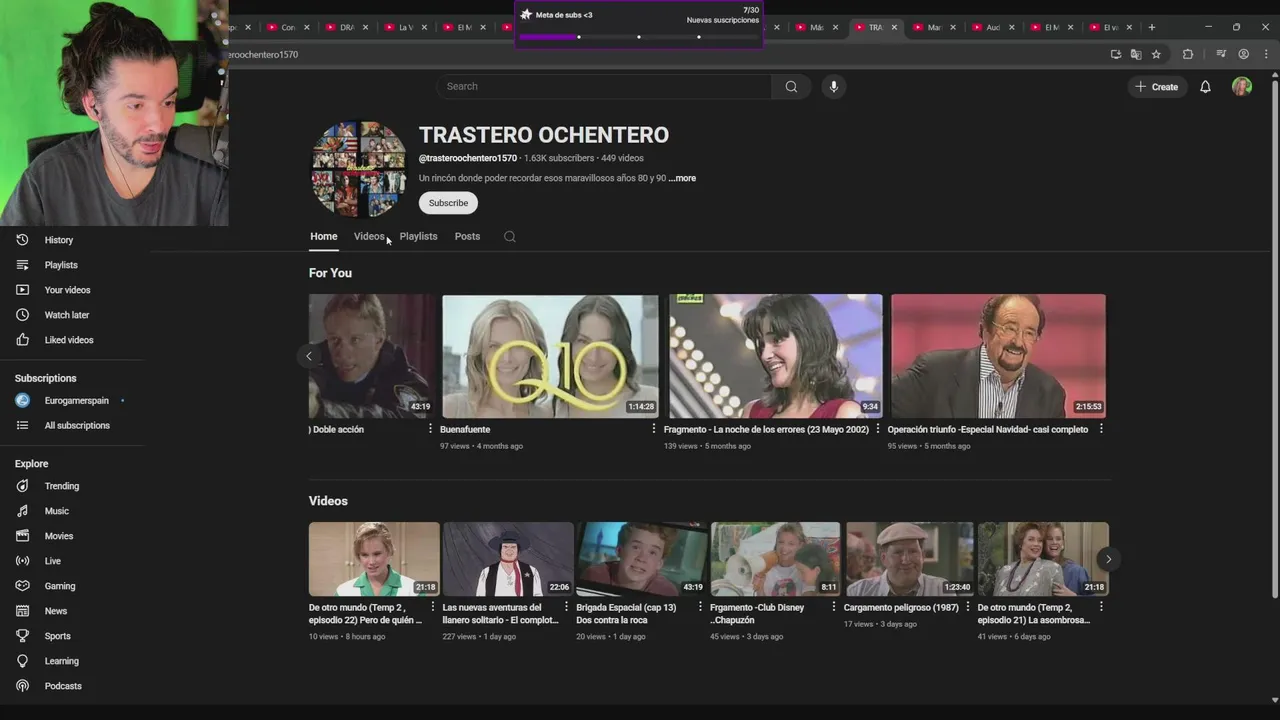
Task: Go to Podcasts in Explore
Action: tap(62, 686)
